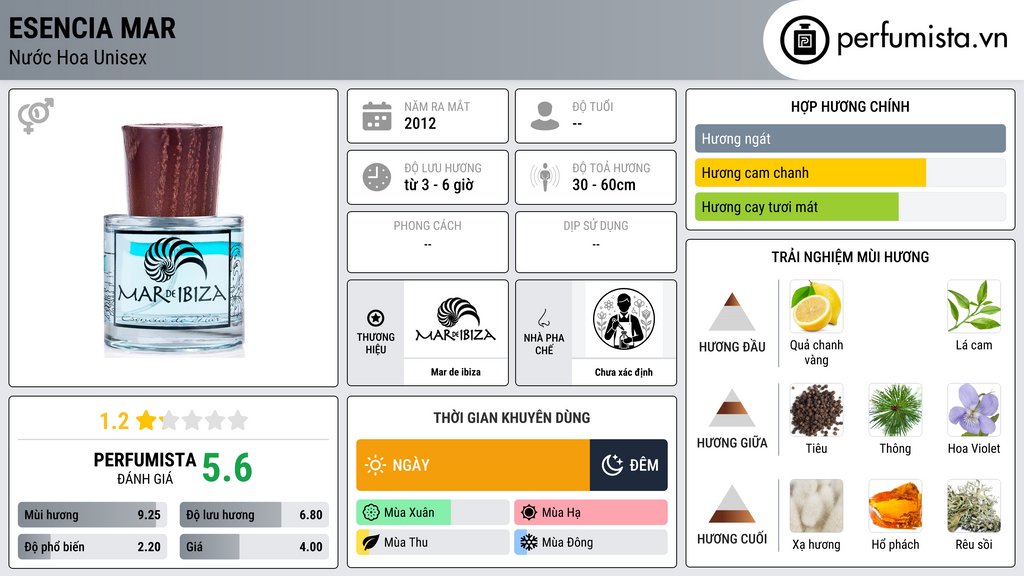The width and height of the screenshot is (1024, 576).
Task: Click the Hợp hương chính heading
Action: pyautogui.click(x=850, y=106)
